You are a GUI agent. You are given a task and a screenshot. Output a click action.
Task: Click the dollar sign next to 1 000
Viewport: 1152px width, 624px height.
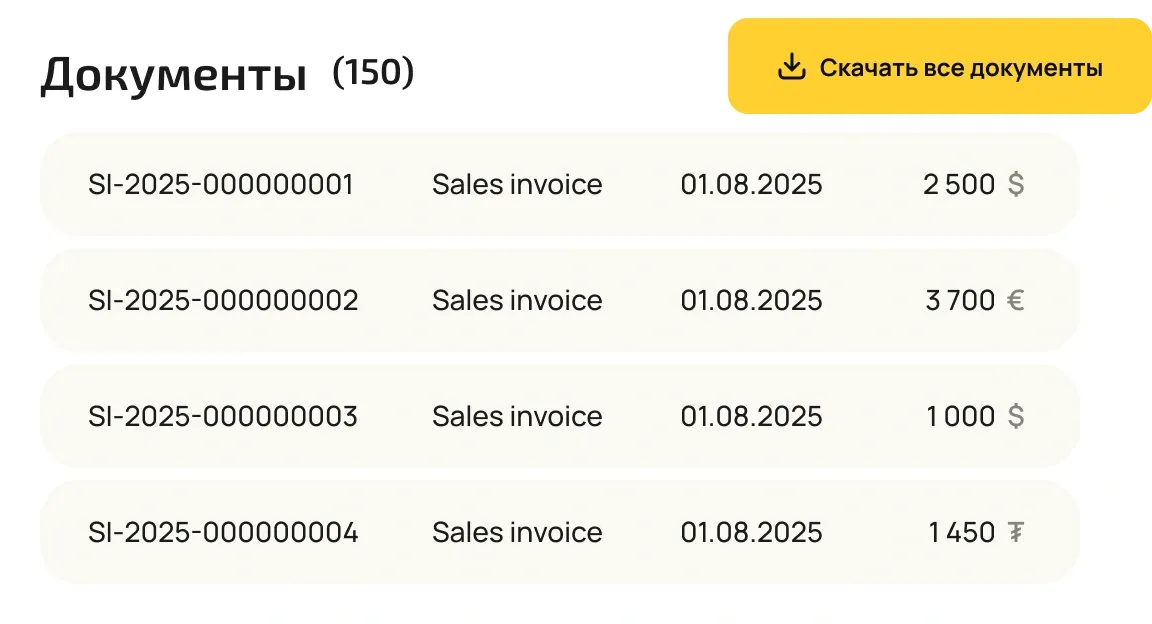click(1015, 417)
